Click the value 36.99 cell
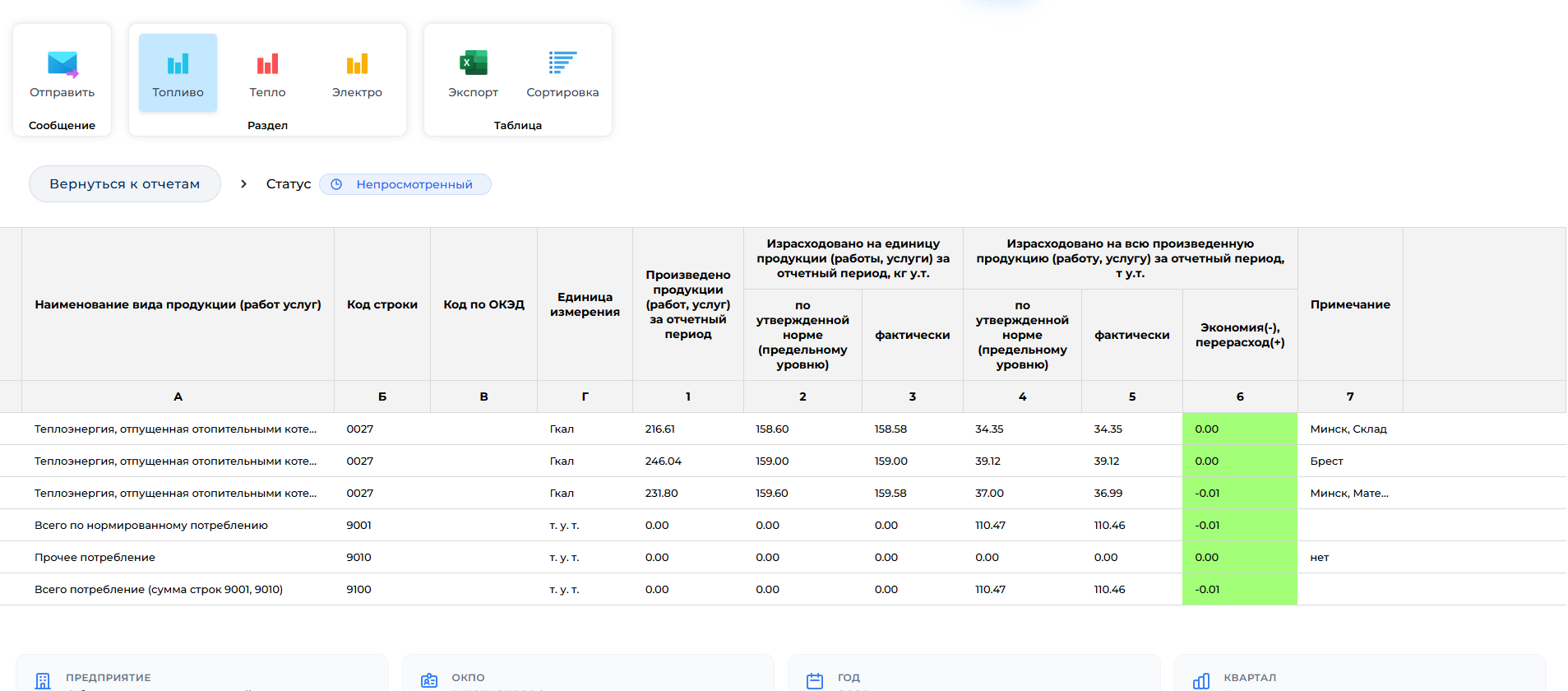This screenshot has width=1568, height=691. click(1132, 494)
